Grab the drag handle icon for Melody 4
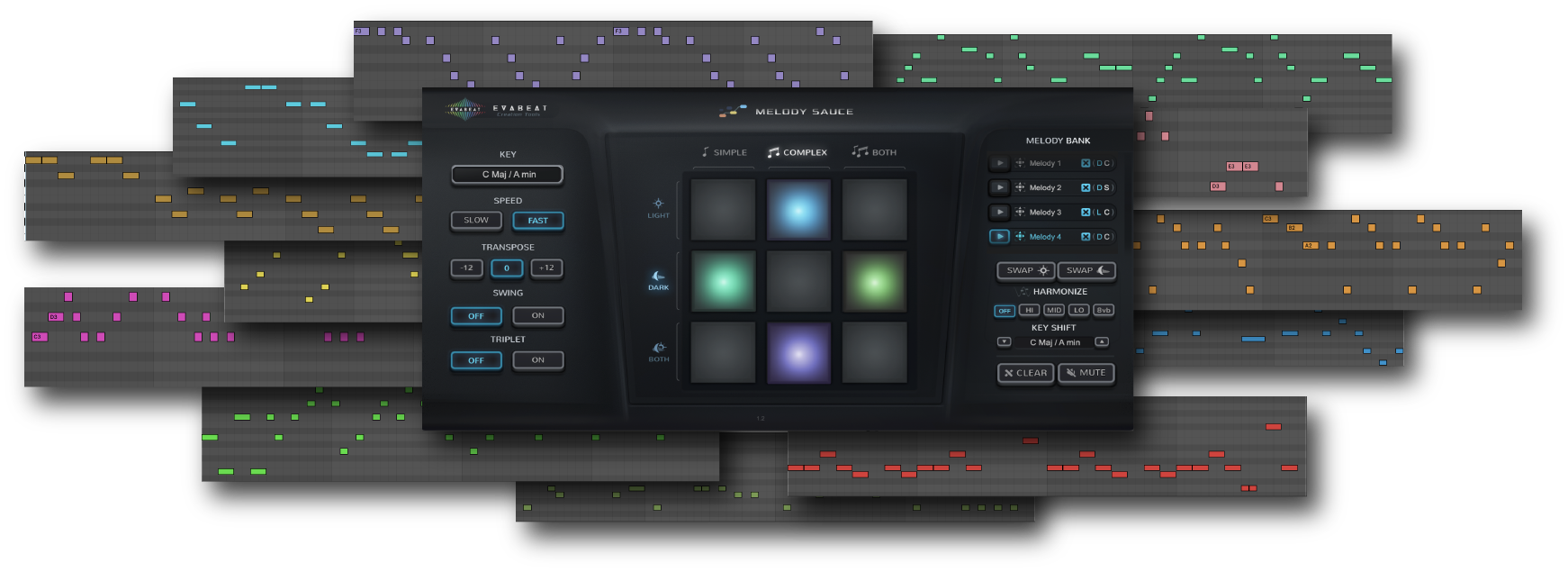This screenshot has height=572, width=1568. tap(1020, 236)
